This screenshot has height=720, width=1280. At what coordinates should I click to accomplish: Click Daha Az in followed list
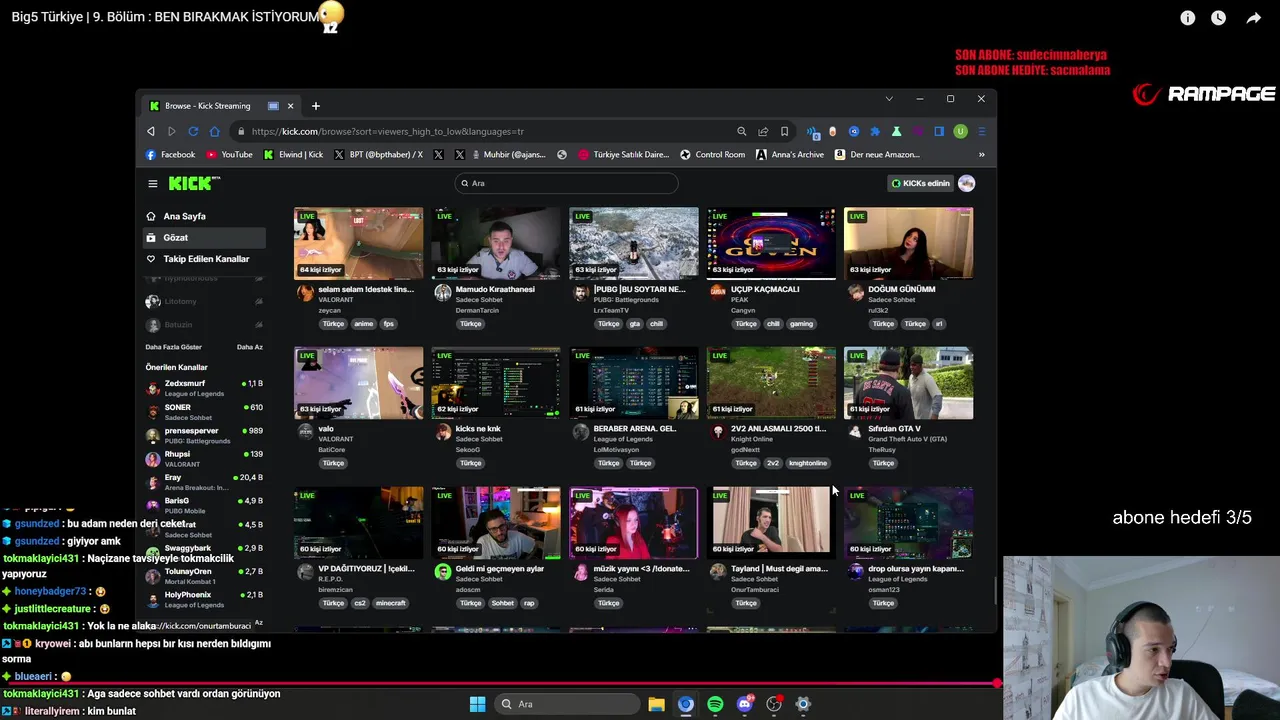pyautogui.click(x=250, y=347)
